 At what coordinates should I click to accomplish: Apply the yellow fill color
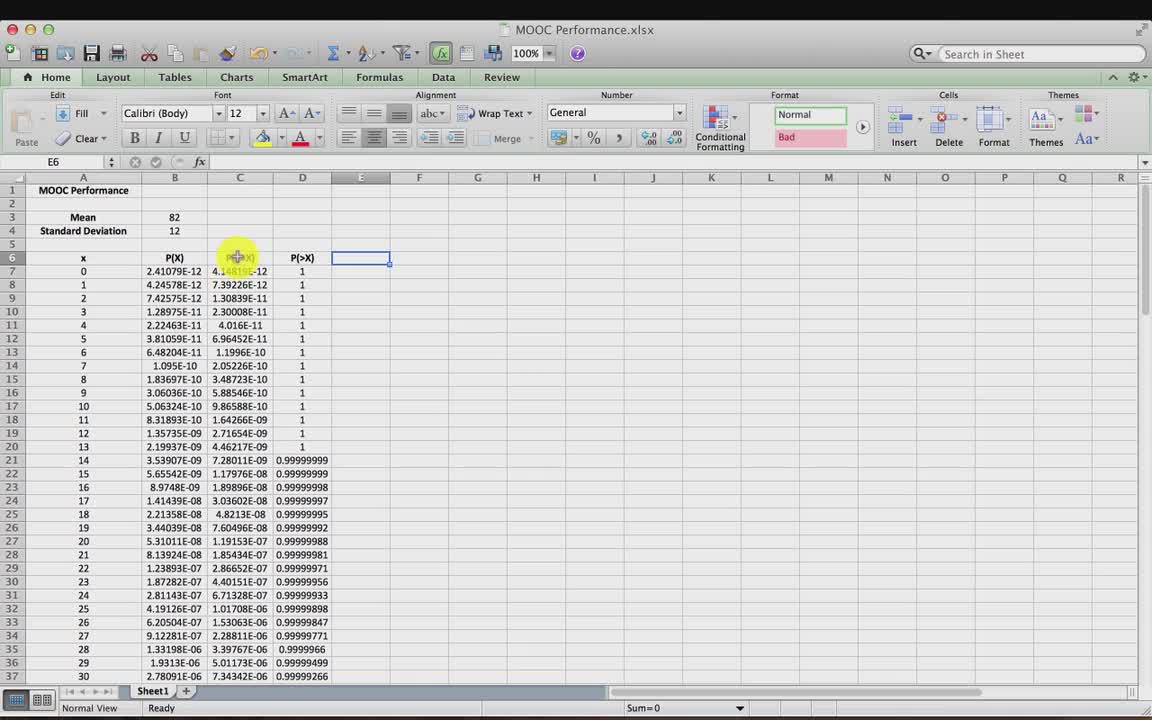(263, 139)
